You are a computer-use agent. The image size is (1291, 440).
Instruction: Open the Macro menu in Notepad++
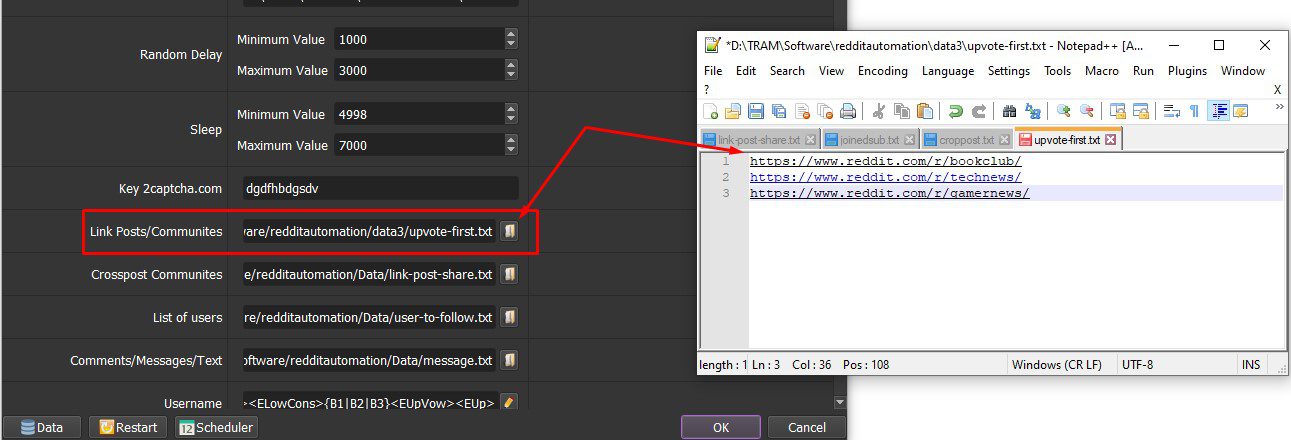point(1102,71)
